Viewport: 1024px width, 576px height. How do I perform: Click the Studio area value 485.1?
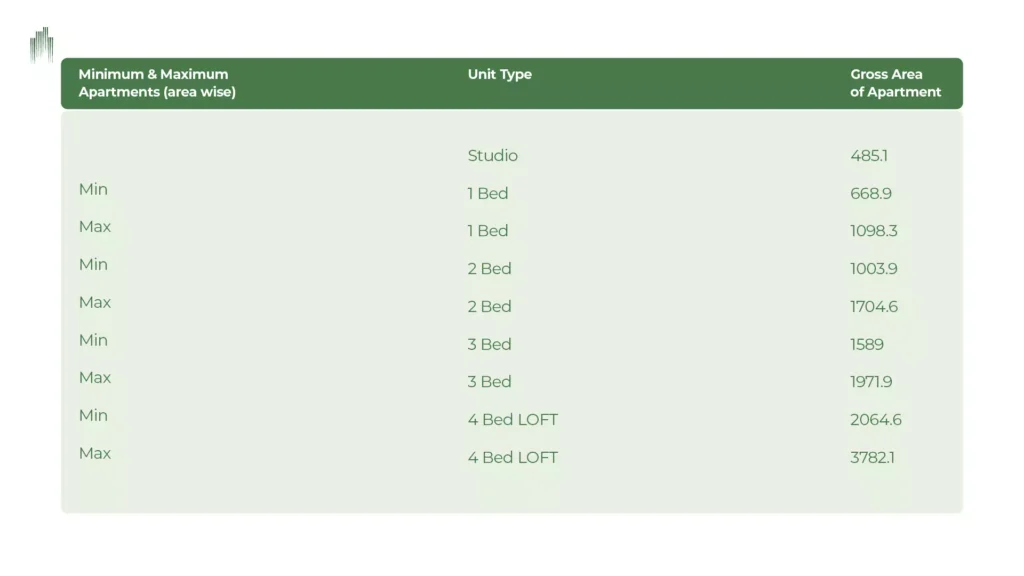869,155
